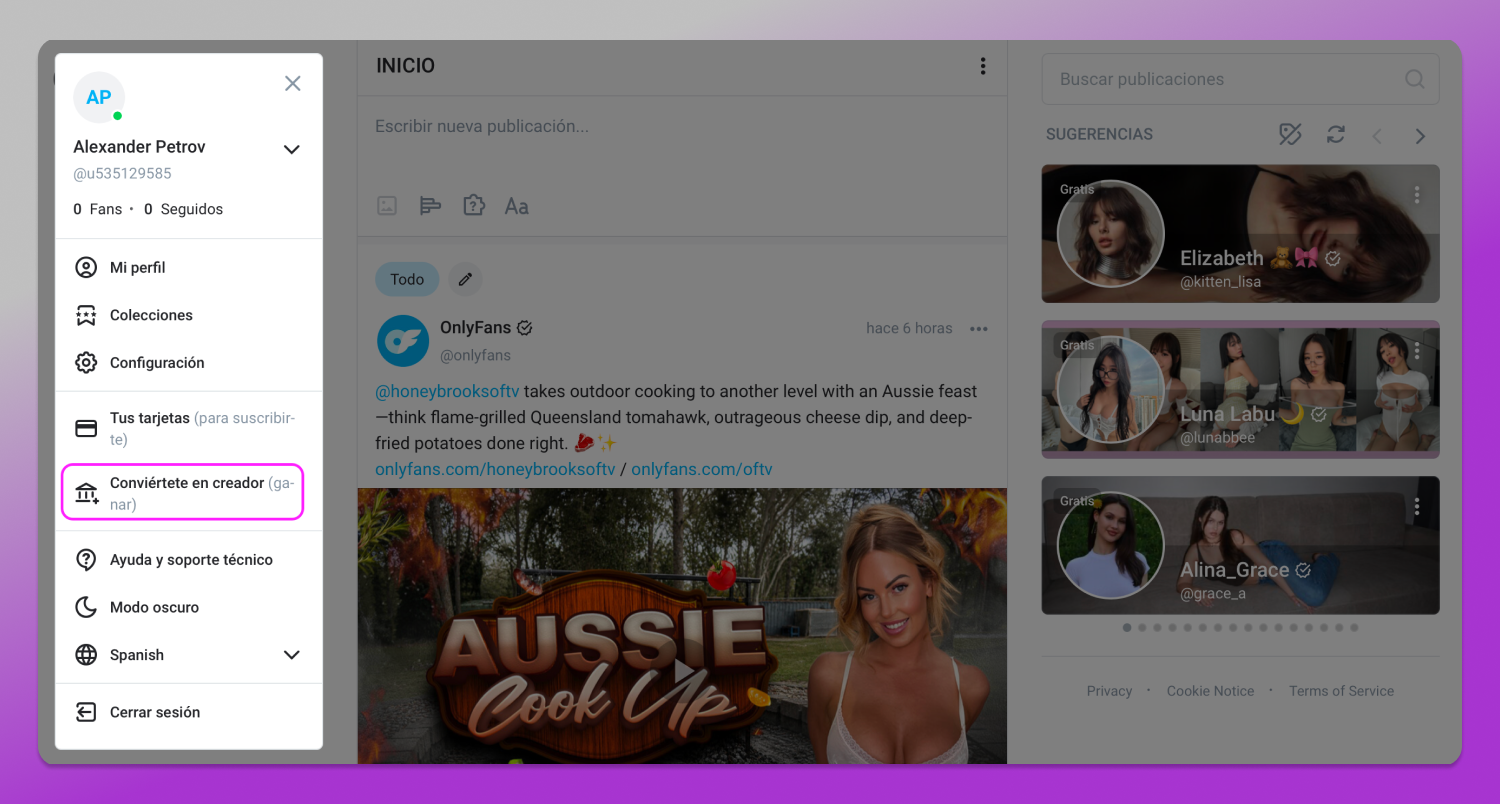Screen dimensions: 1500x804
Task: Click the quiz question-mark icon in composer
Action: click(x=473, y=206)
